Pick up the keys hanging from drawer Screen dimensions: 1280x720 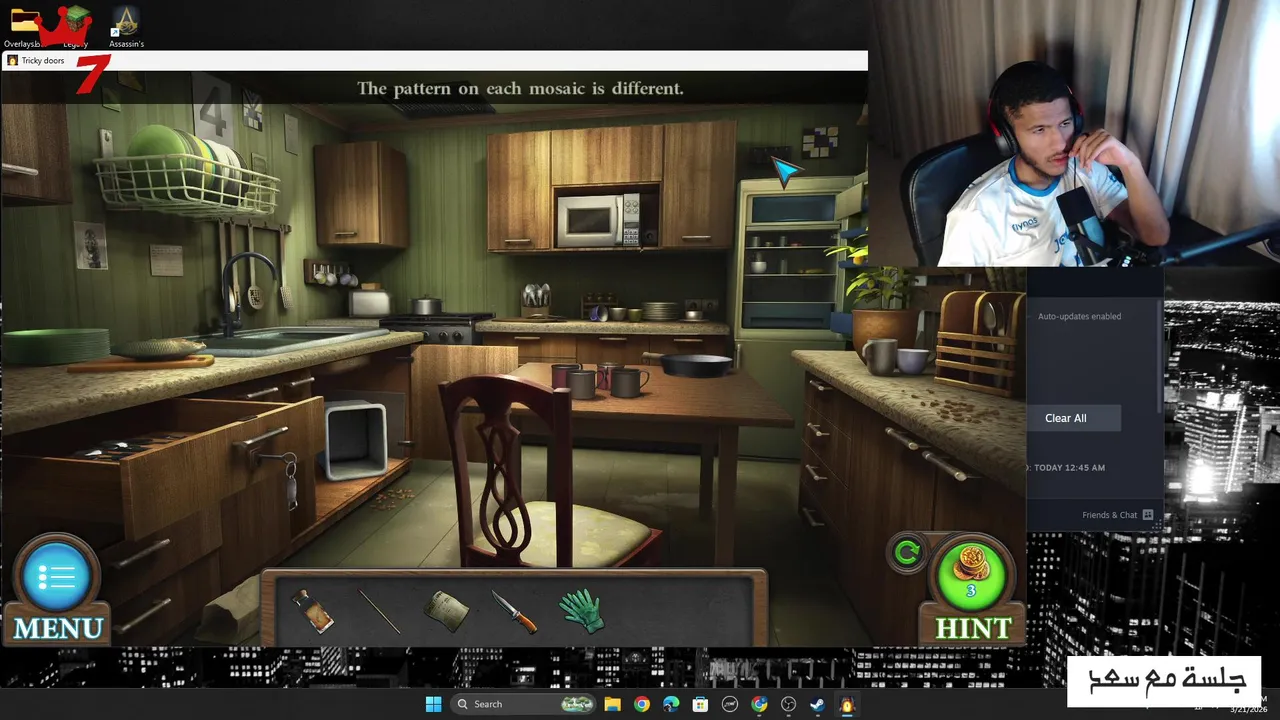[x=290, y=483]
